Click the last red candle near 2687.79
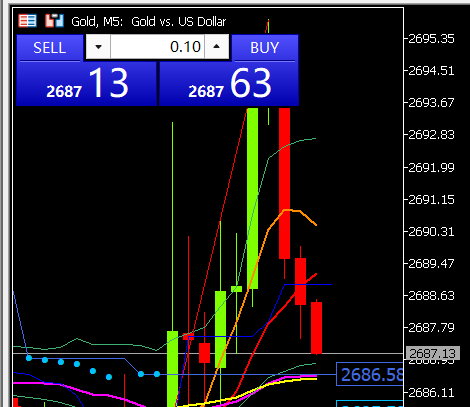Viewport: 470px width, 407px height. click(x=316, y=328)
